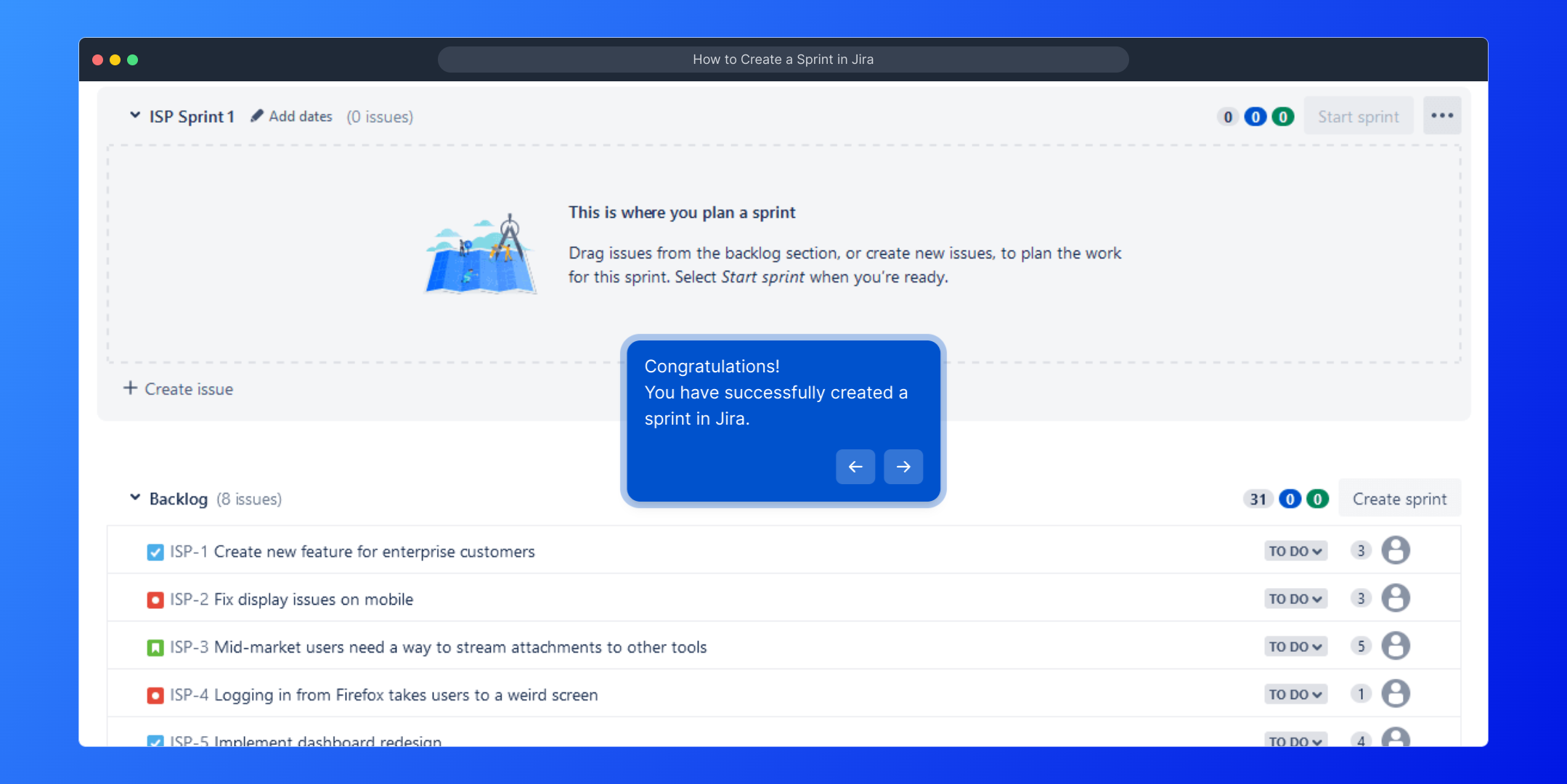Open the ISP-2 TO DO status dropdown
This screenshot has height=784, width=1567.
1295,599
